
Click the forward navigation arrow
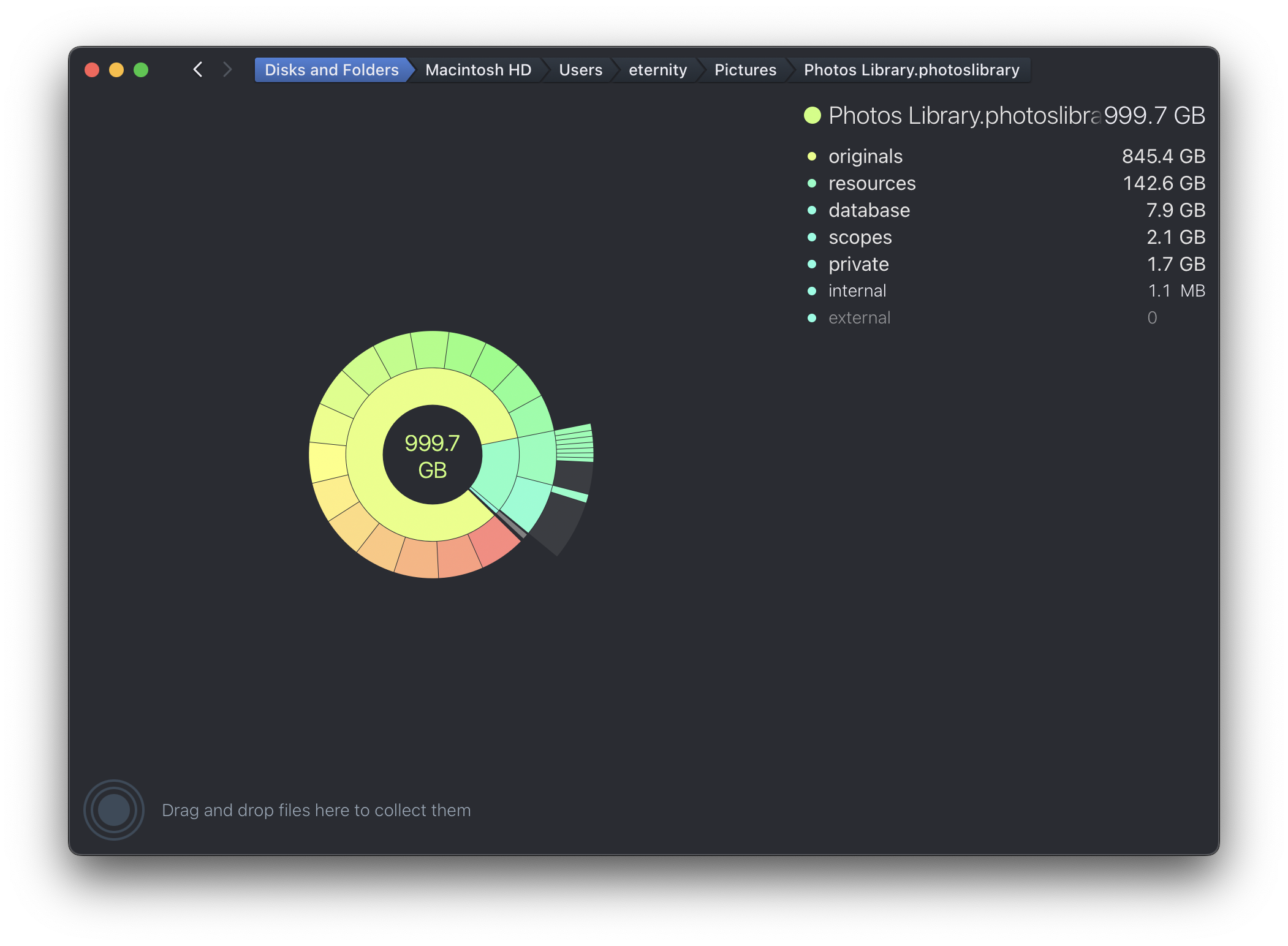point(227,70)
